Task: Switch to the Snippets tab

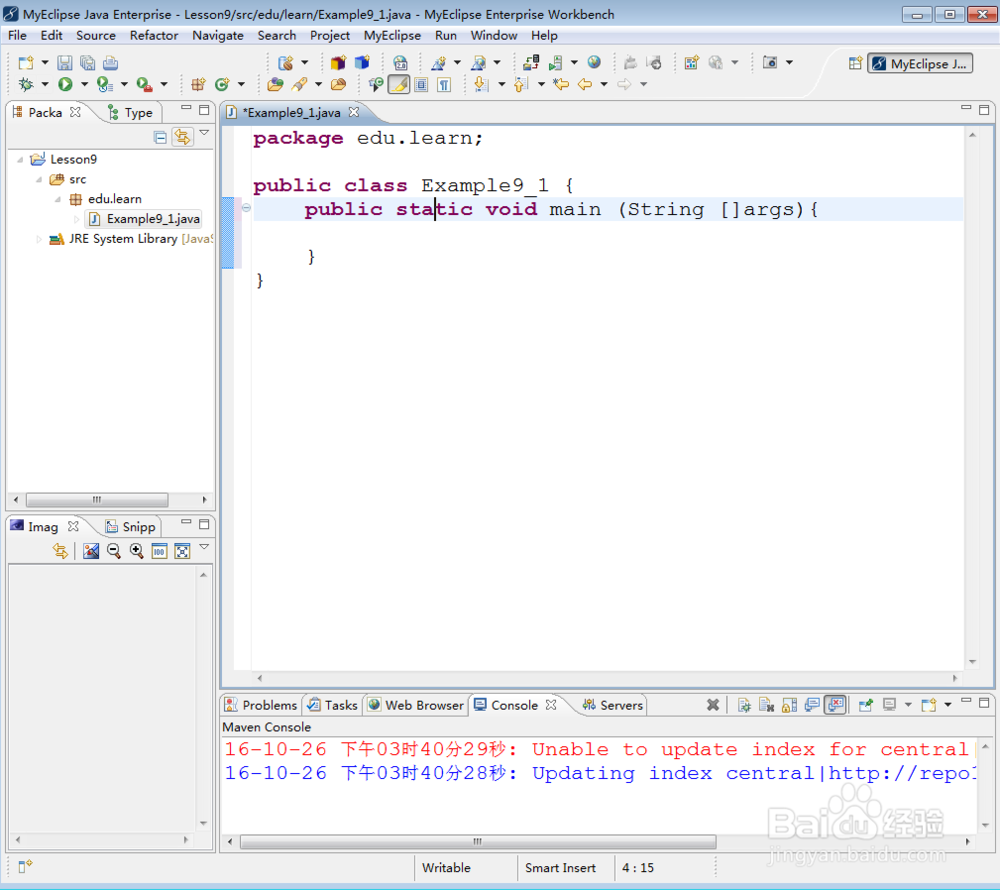Action: click(131, 527)
